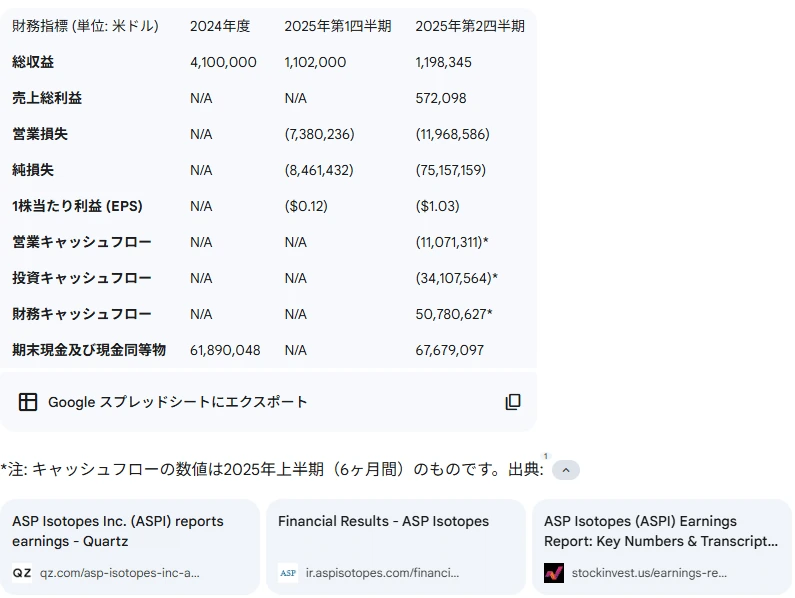Click Google スプレッドシートにエクスポート label

177,402
